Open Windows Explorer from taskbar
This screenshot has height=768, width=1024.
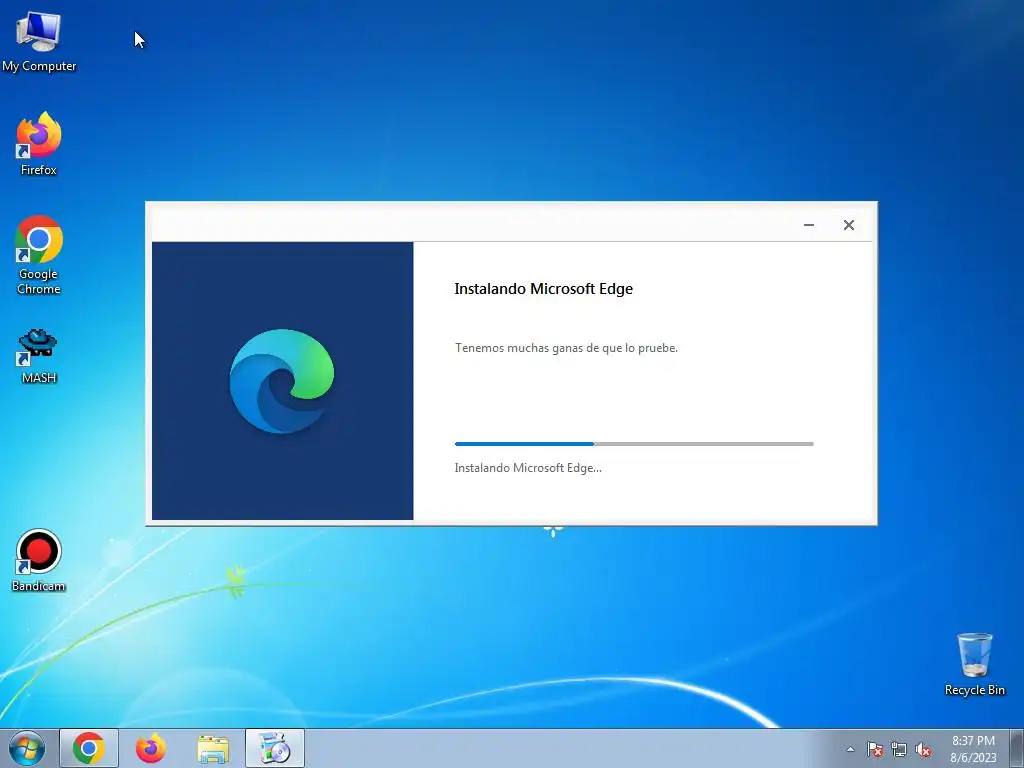point(213,748)
